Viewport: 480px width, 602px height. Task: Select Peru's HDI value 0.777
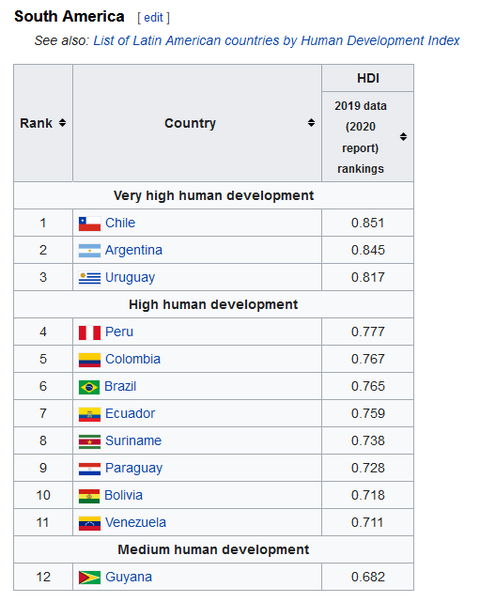coord(368,332)
